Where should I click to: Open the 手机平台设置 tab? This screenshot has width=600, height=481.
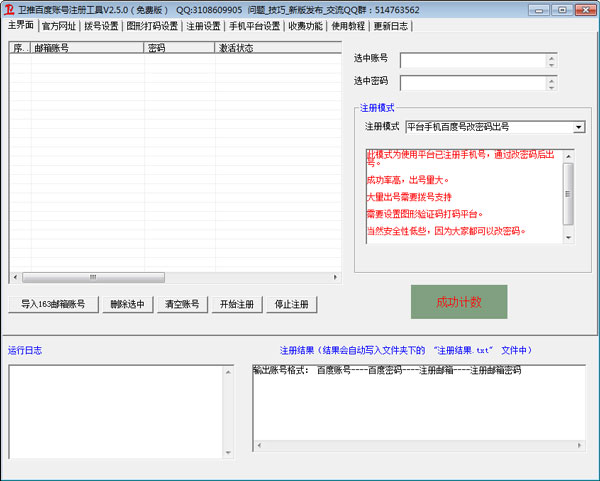point(254,26)
